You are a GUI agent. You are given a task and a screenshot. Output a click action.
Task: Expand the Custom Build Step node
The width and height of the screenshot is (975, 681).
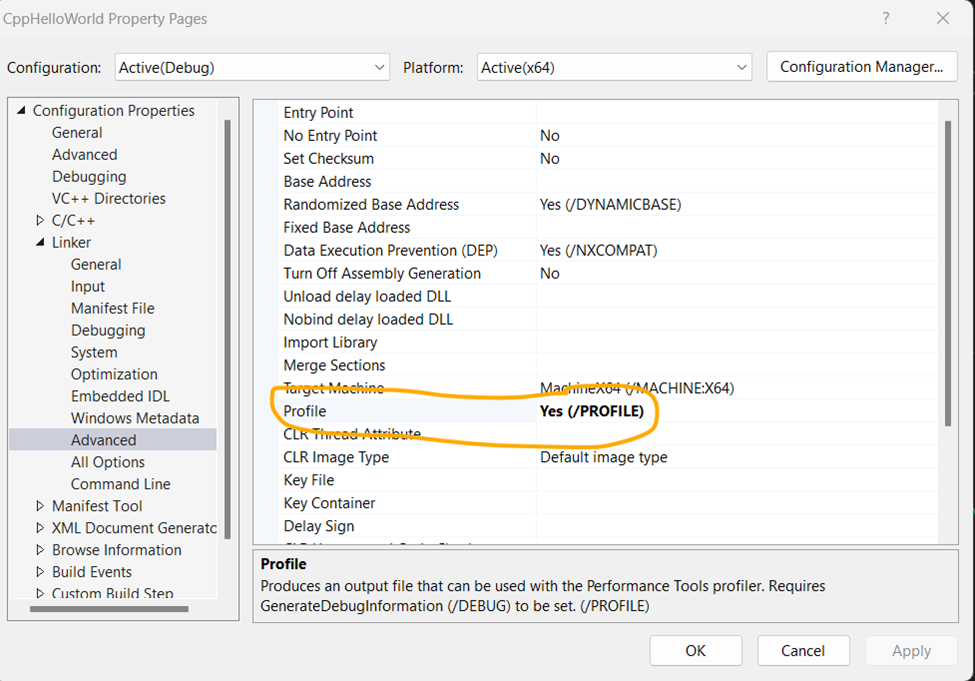(42, 592)
